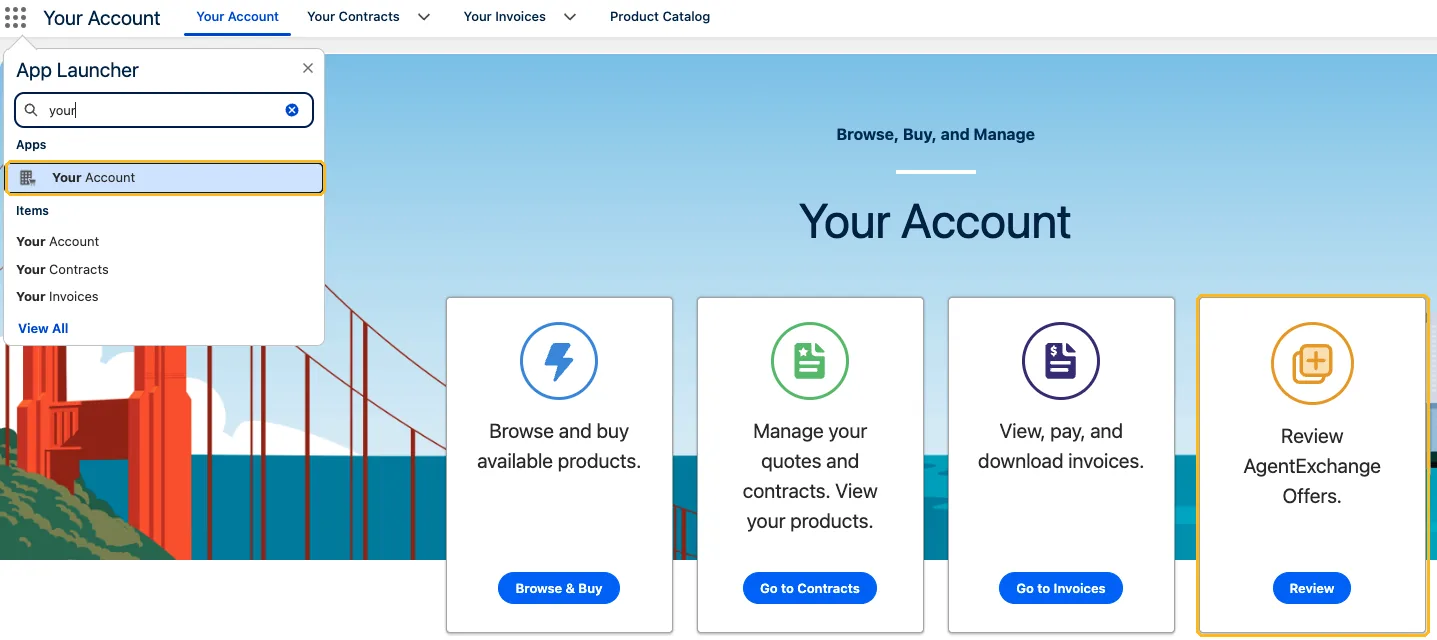
Task: Open Your Invoices under Items
Action: click(x=57, y=297)
